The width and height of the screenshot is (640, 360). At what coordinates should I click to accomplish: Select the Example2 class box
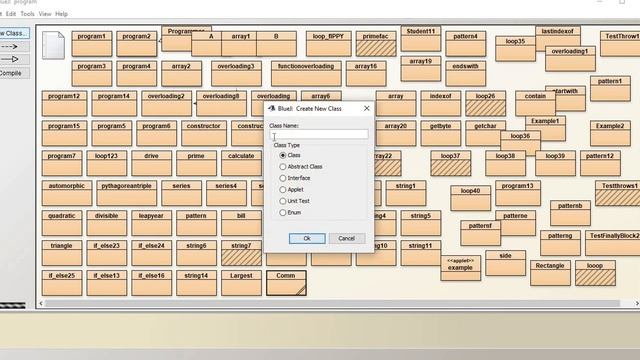click(x=610, y=133)
